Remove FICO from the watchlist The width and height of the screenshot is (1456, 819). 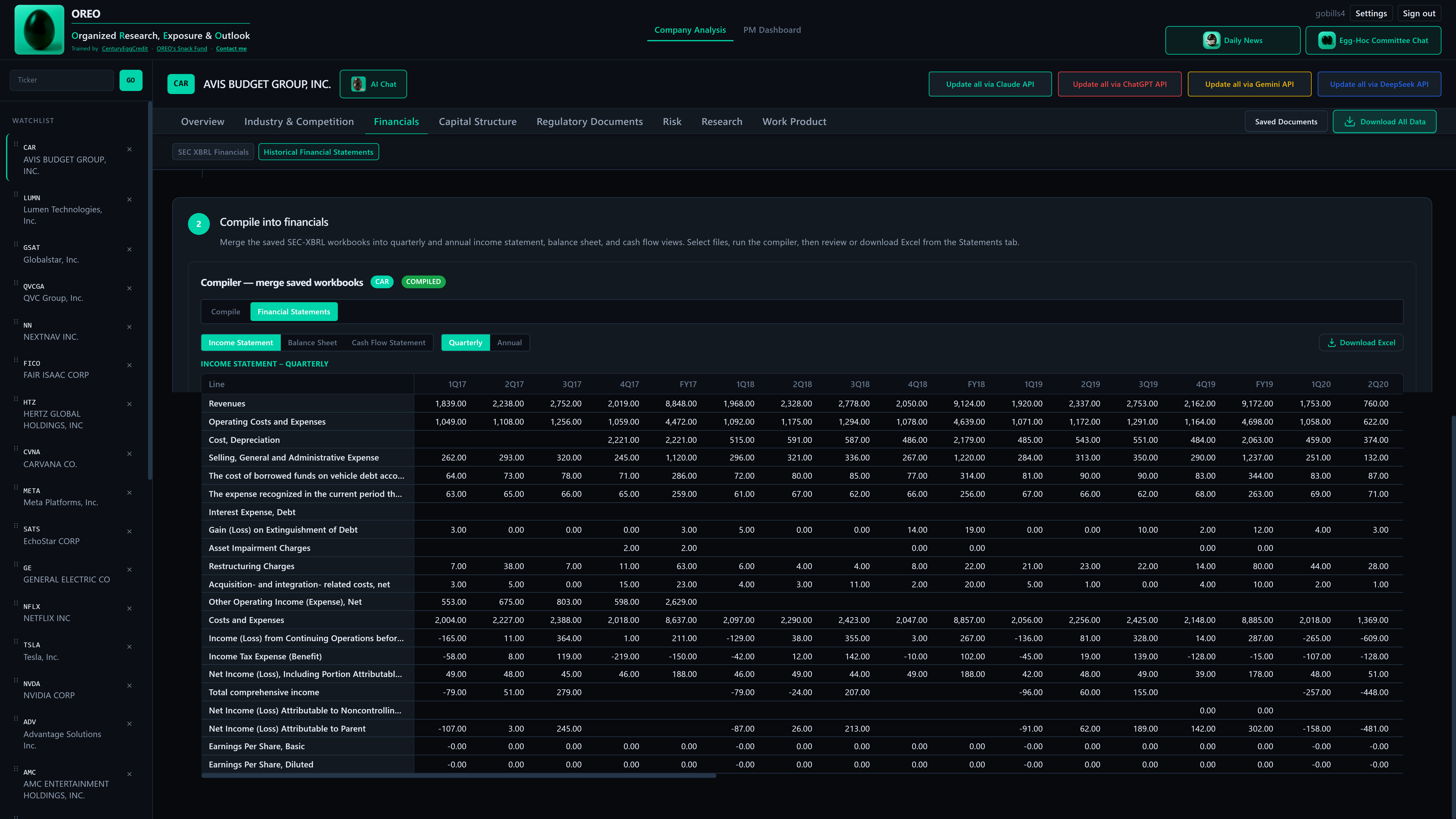(129, 365)
